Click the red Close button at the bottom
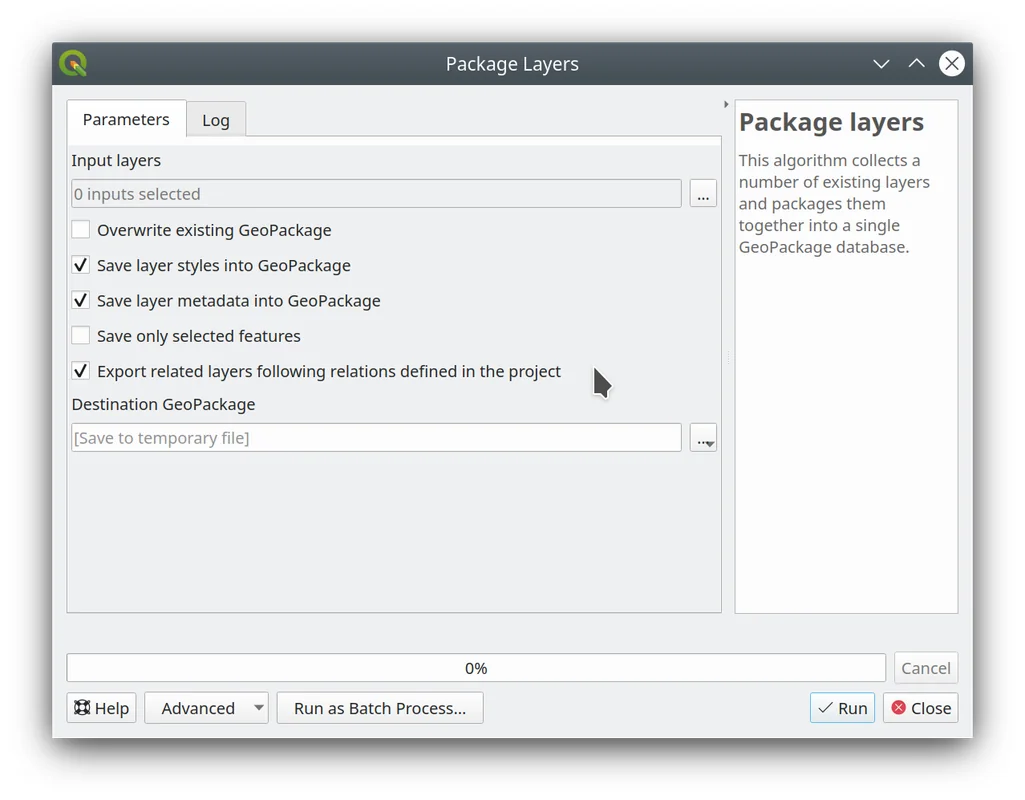 tap(920, 708)
